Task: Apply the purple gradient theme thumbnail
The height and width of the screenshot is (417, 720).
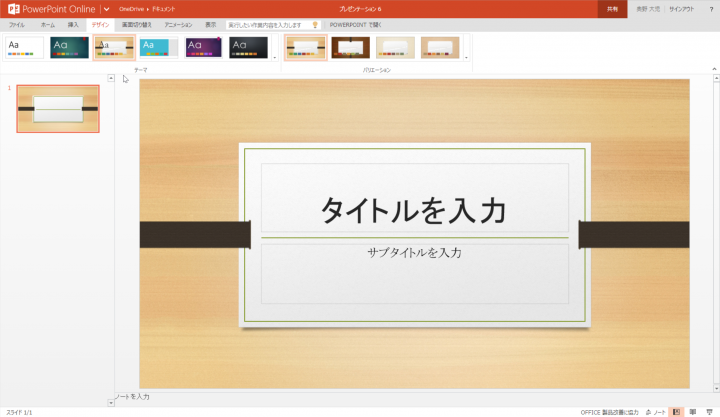Action: (203, 48)
